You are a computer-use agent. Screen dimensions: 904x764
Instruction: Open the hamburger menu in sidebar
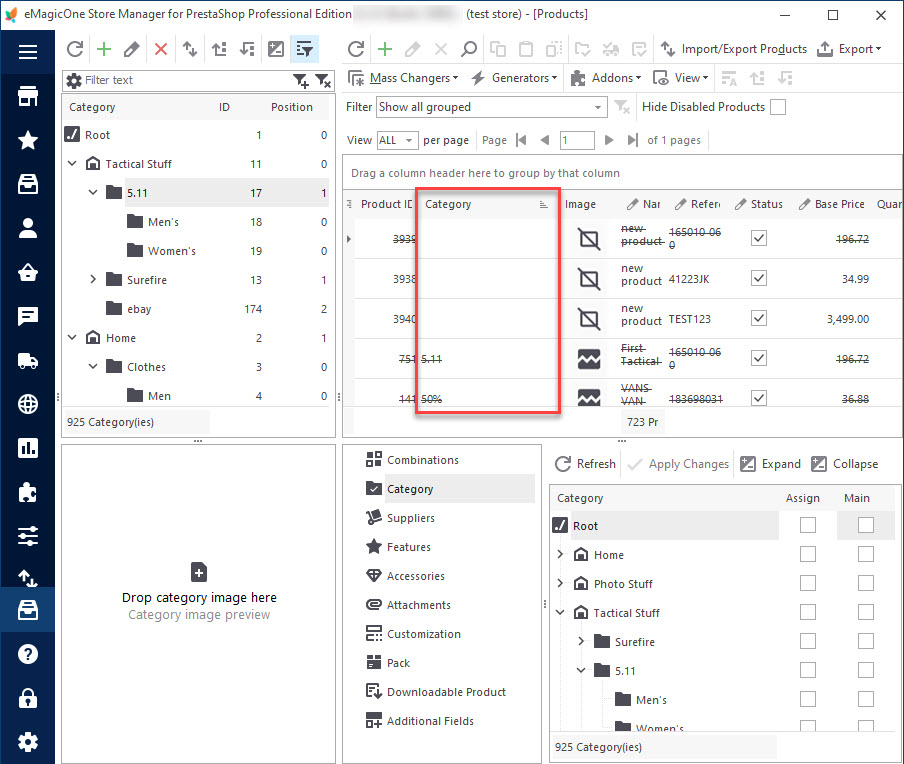click(28, 52)
